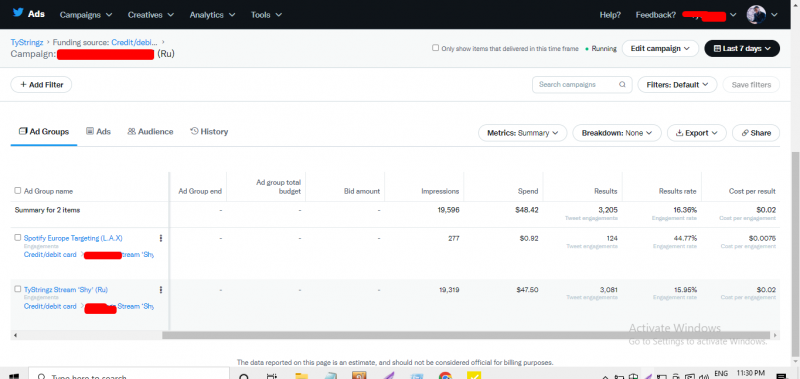This screenshot has height=379, width=800.
Task: Check the Ad Group name select-all checkbox
Action: click(18, 191)
